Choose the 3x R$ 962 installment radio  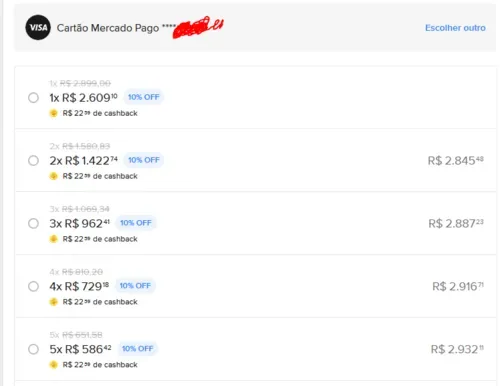coord(33,223)
